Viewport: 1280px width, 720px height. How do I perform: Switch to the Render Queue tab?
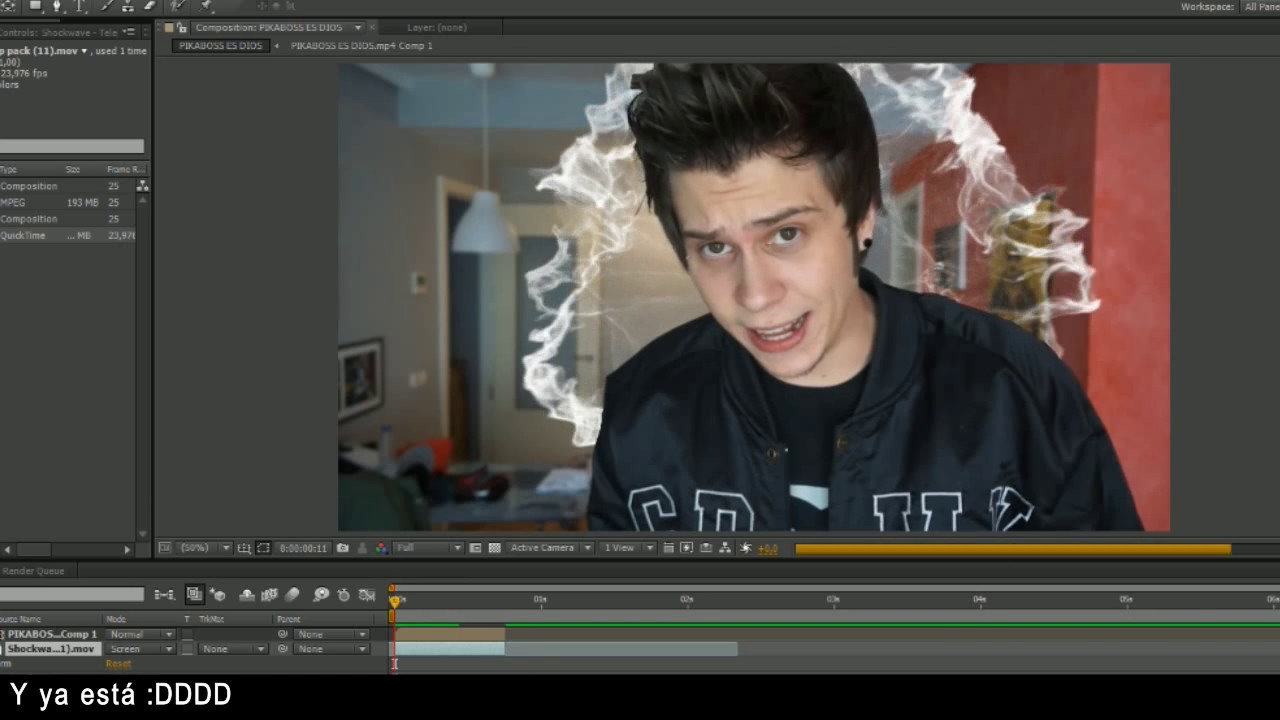[x=34, y=571]
